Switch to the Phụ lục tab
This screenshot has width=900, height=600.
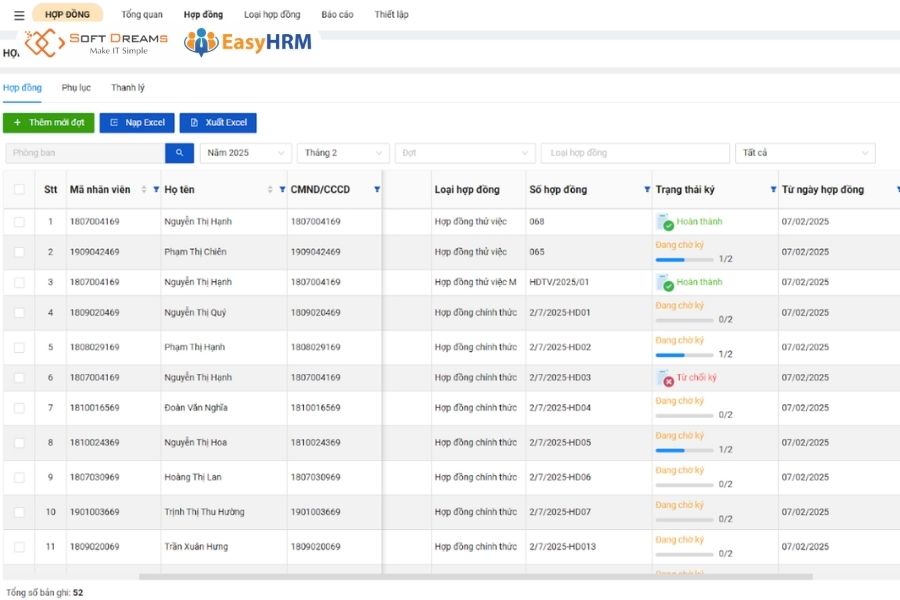point(76,88)
